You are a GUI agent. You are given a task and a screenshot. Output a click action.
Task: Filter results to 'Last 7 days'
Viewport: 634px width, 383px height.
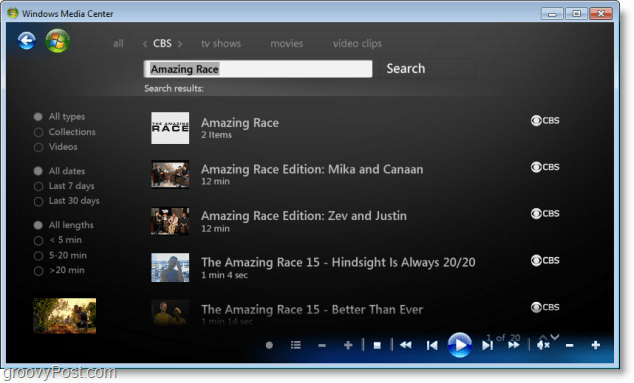click(x=64, y=186)
